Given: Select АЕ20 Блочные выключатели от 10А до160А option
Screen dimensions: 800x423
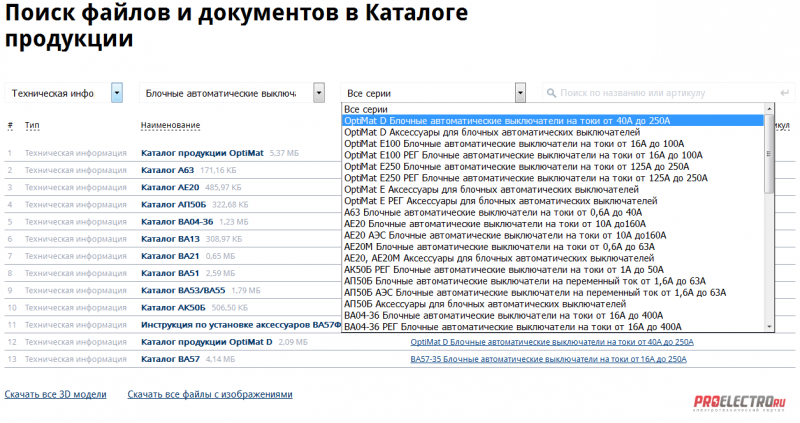Looking at the screenshot, I should [553, 224].
